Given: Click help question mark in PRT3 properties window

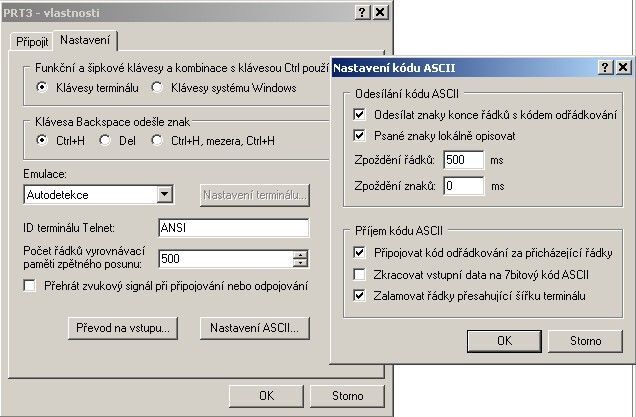Looking at the screenshot, I should coord(361,12).
